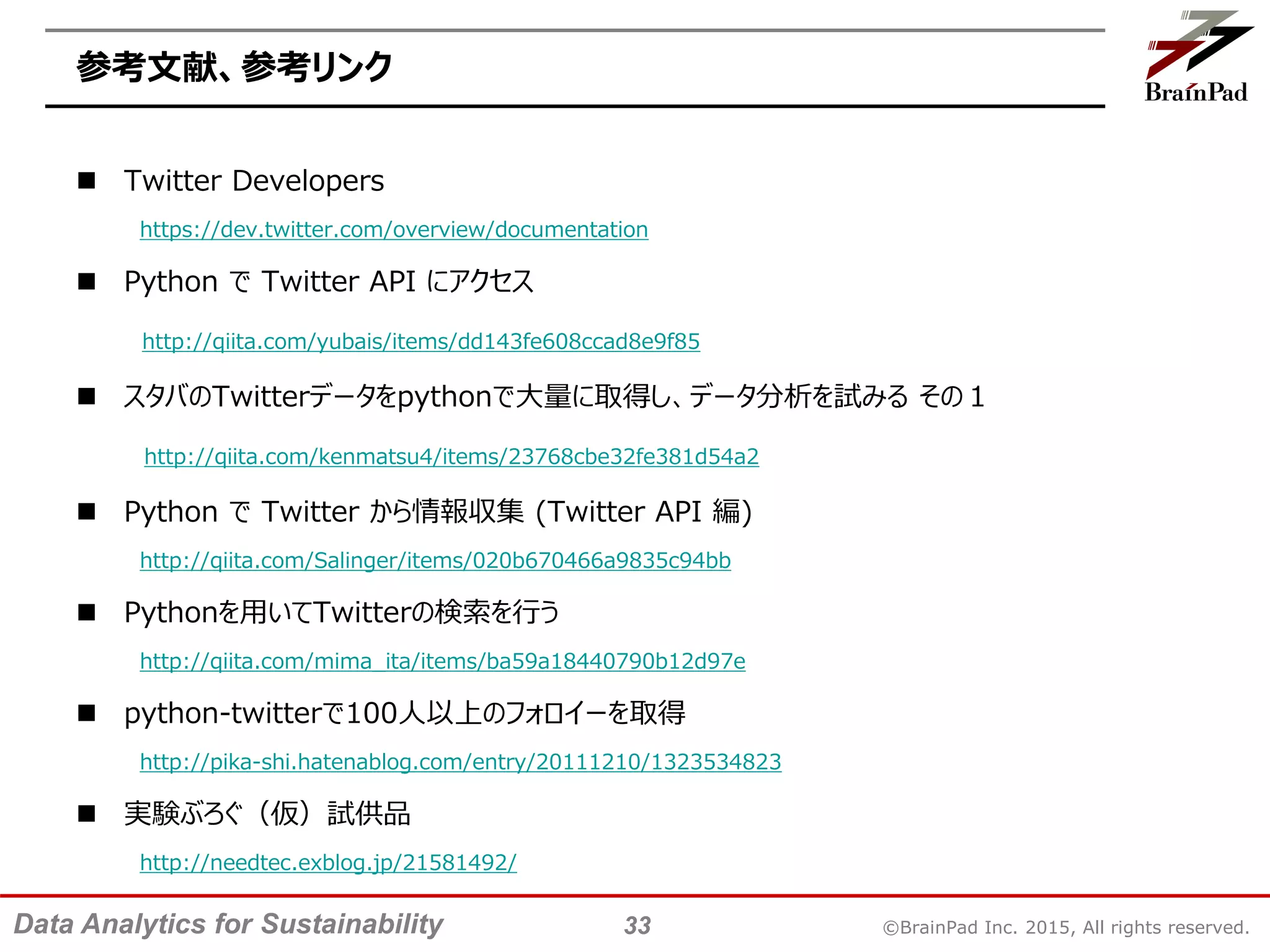This screenshot has width=1270, height=952.
Task: Open the qiita.com mima_ita article link
Action: (x=443, y=662)
